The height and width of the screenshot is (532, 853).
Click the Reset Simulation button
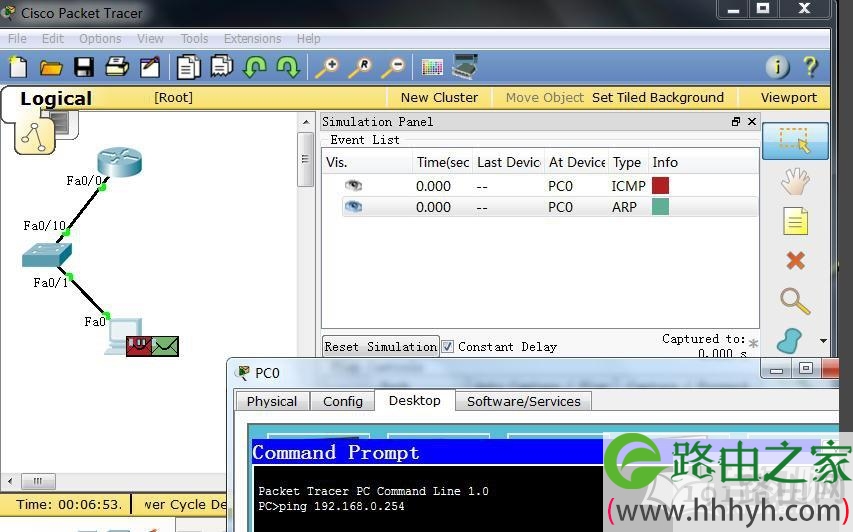click(x=381, y=347)
